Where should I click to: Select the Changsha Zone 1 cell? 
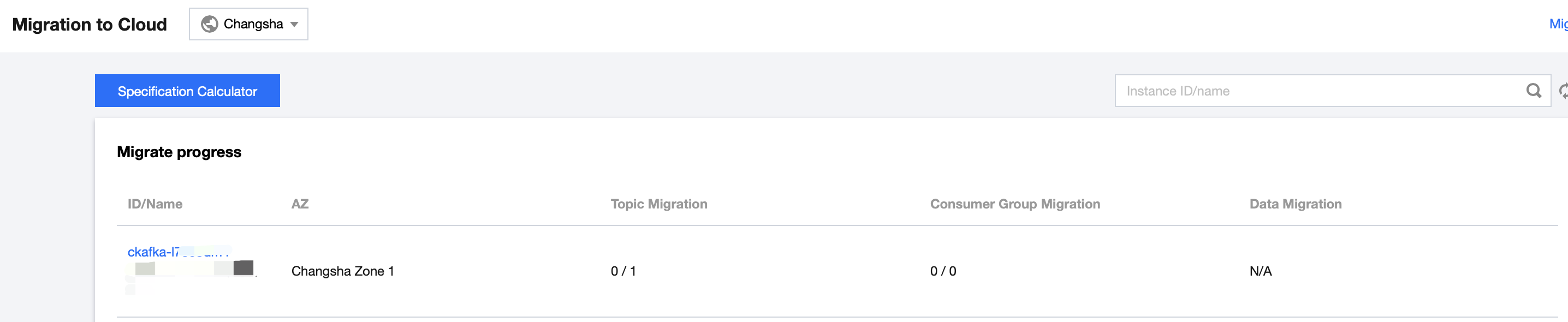point(343,271)
